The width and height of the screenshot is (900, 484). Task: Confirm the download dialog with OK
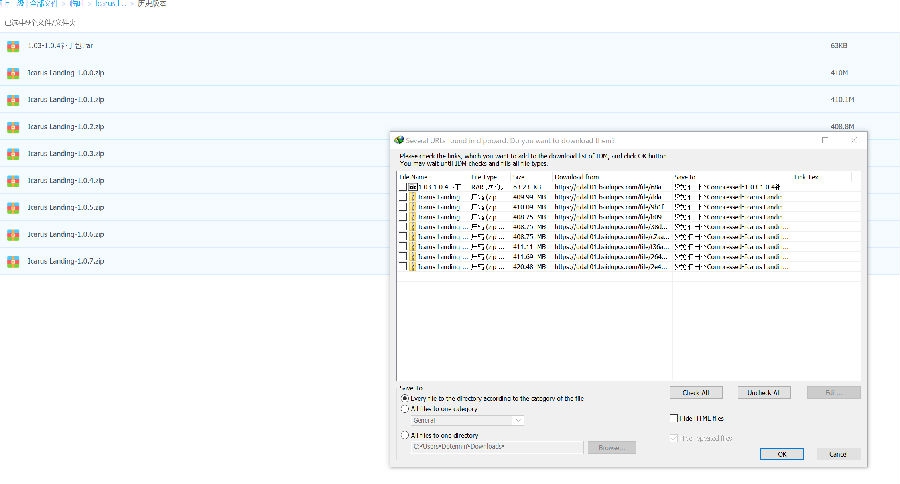click(782, 454)
